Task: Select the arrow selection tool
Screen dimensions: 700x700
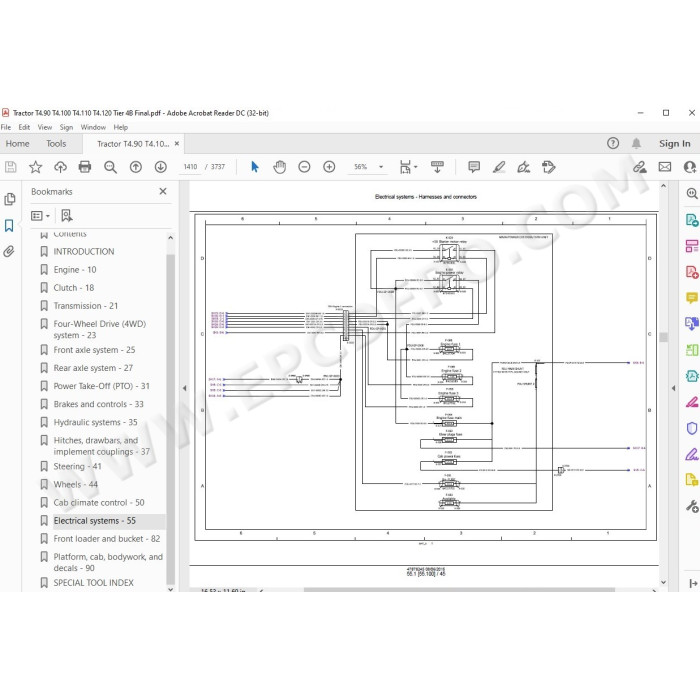Action: (254, 167)
